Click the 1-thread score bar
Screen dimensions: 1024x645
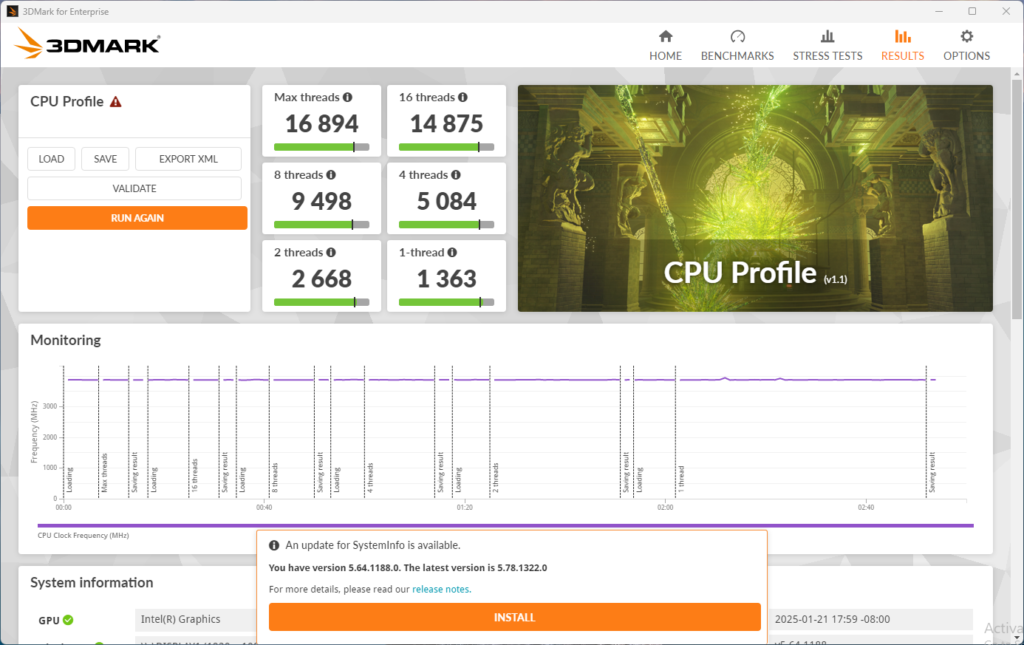[446, 302]
